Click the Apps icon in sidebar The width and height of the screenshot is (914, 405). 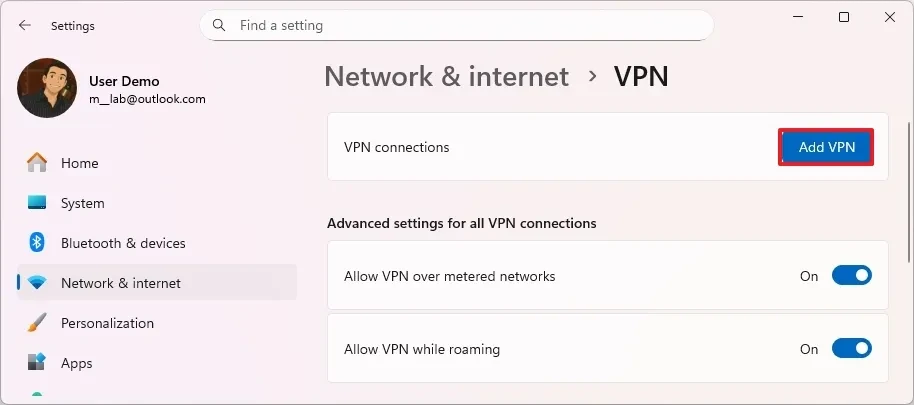(x=37, y=362)
